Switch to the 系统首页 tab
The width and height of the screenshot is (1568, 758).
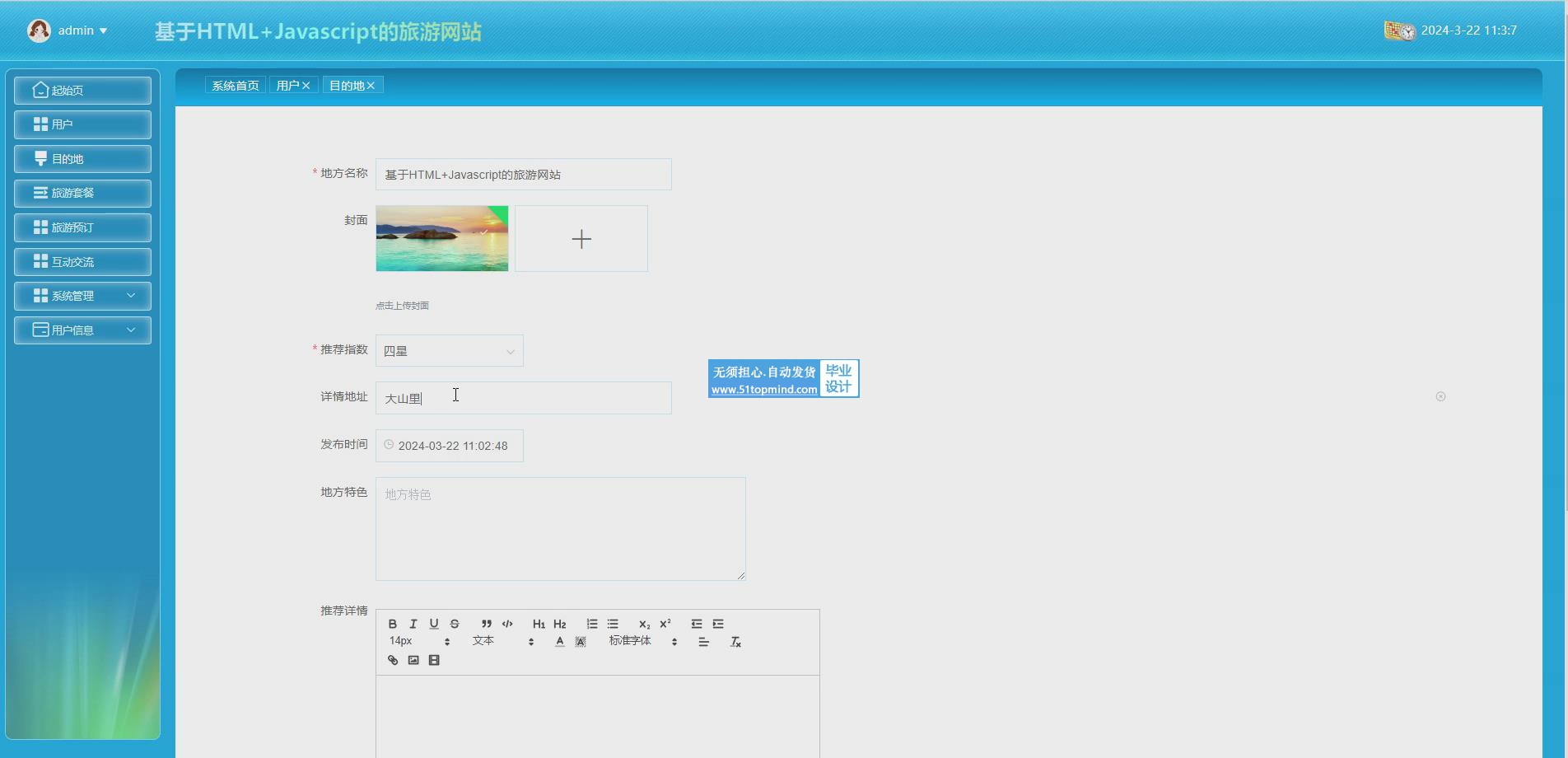click(x=236, y=85)
